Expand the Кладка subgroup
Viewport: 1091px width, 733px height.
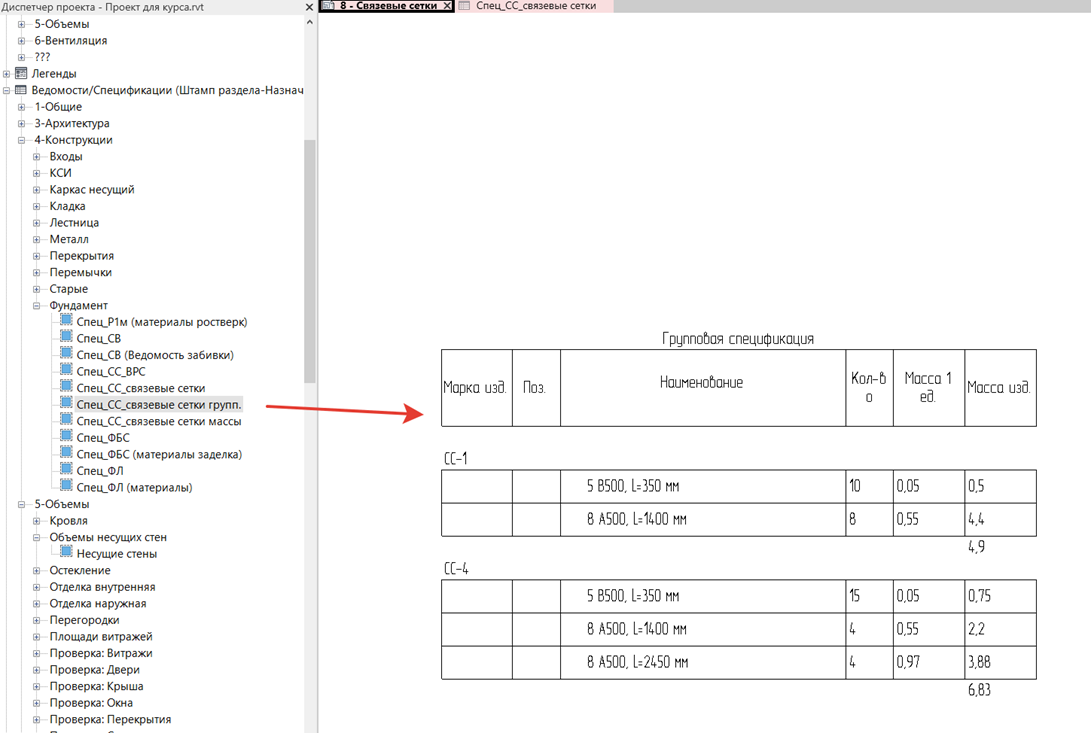coord(36,206)
